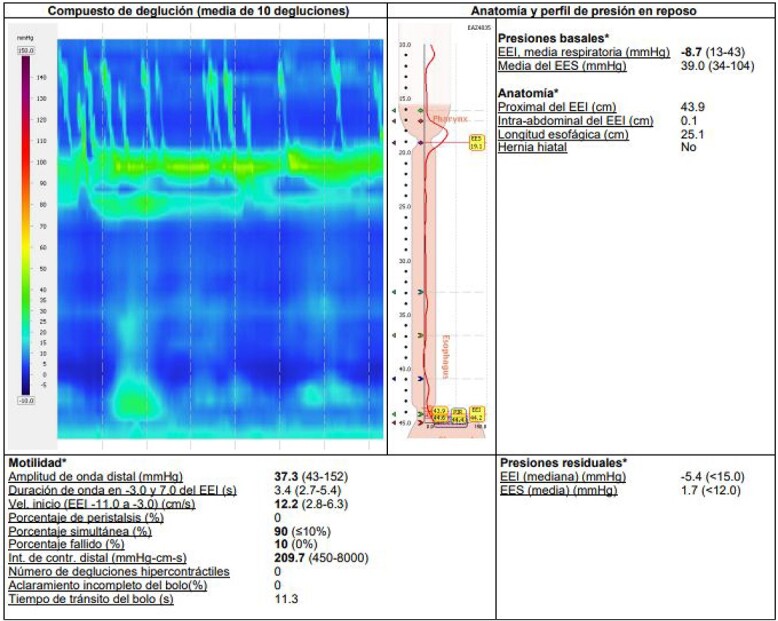The image size is (778, 621).
Task: Click the 1.7 (<12.0) EES residual value
Action: pos(711,491)
